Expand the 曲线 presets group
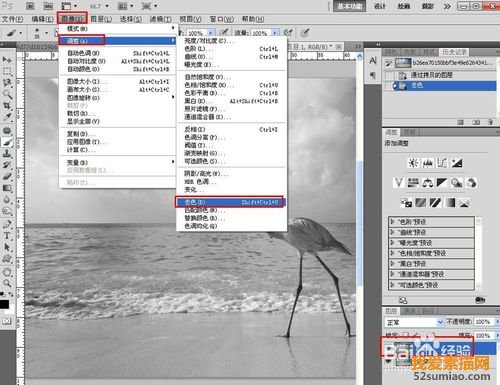The image size is (500, 385). [x=392, y=232]
